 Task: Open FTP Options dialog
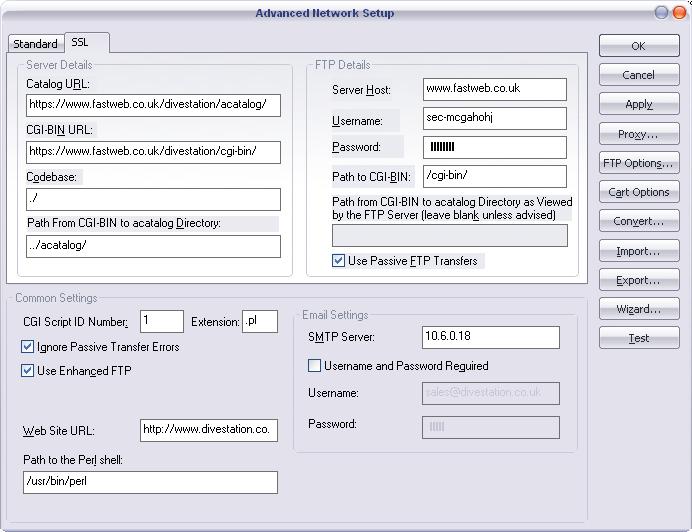638,163
